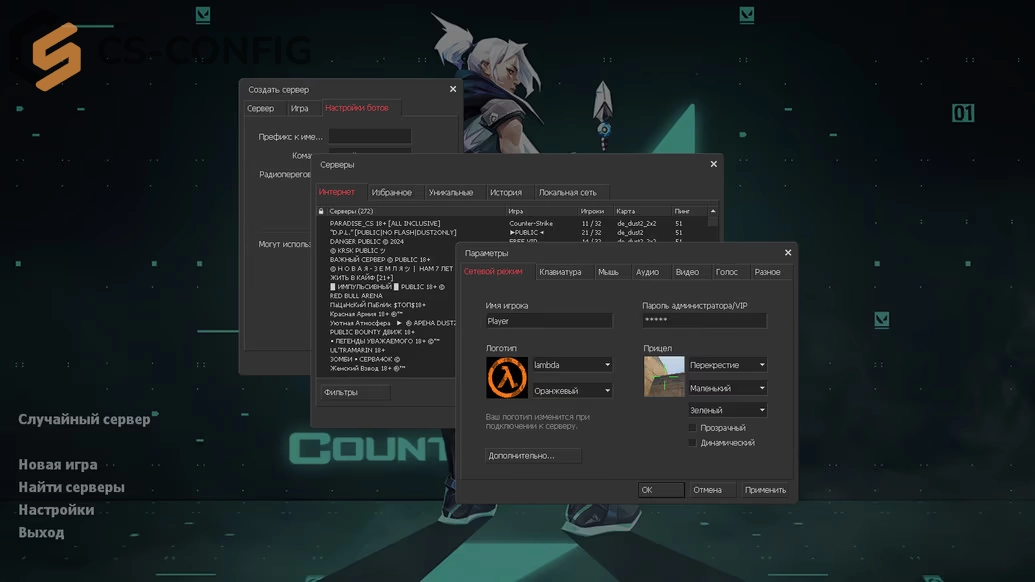1035x582 pixels.
Task: Open the Маленький crosshair size dropdown
Action: click(727, 388)
